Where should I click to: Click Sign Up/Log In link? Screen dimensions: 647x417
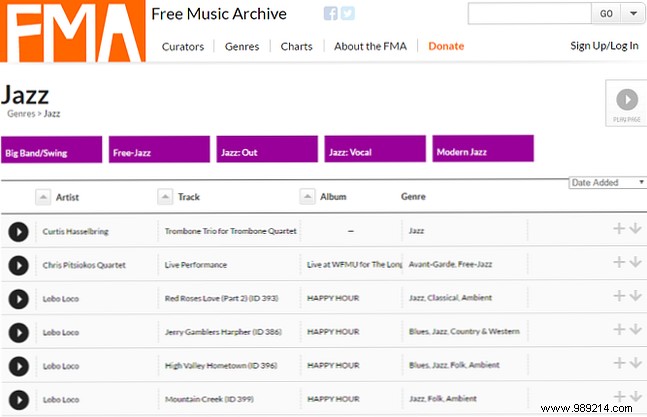[x=604, y=46]
